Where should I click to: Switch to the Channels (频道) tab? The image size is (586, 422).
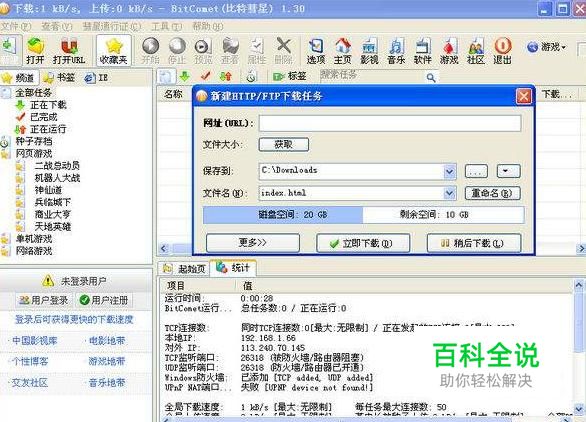(19, 78)
